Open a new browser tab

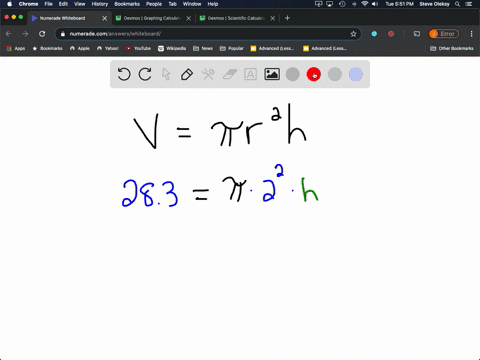[x=287, y=18]
